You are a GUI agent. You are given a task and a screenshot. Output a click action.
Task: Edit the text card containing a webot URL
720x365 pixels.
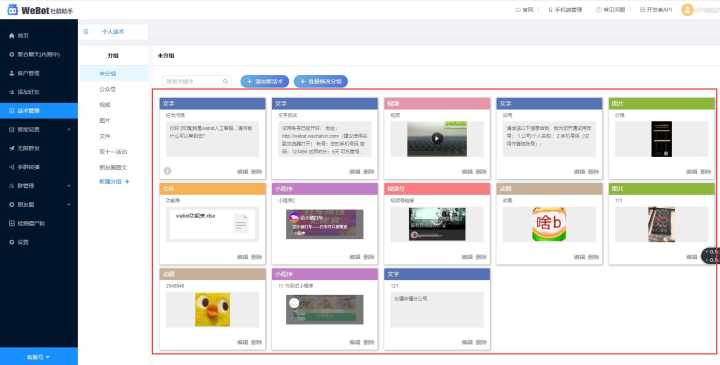click(x=354, y=172)
